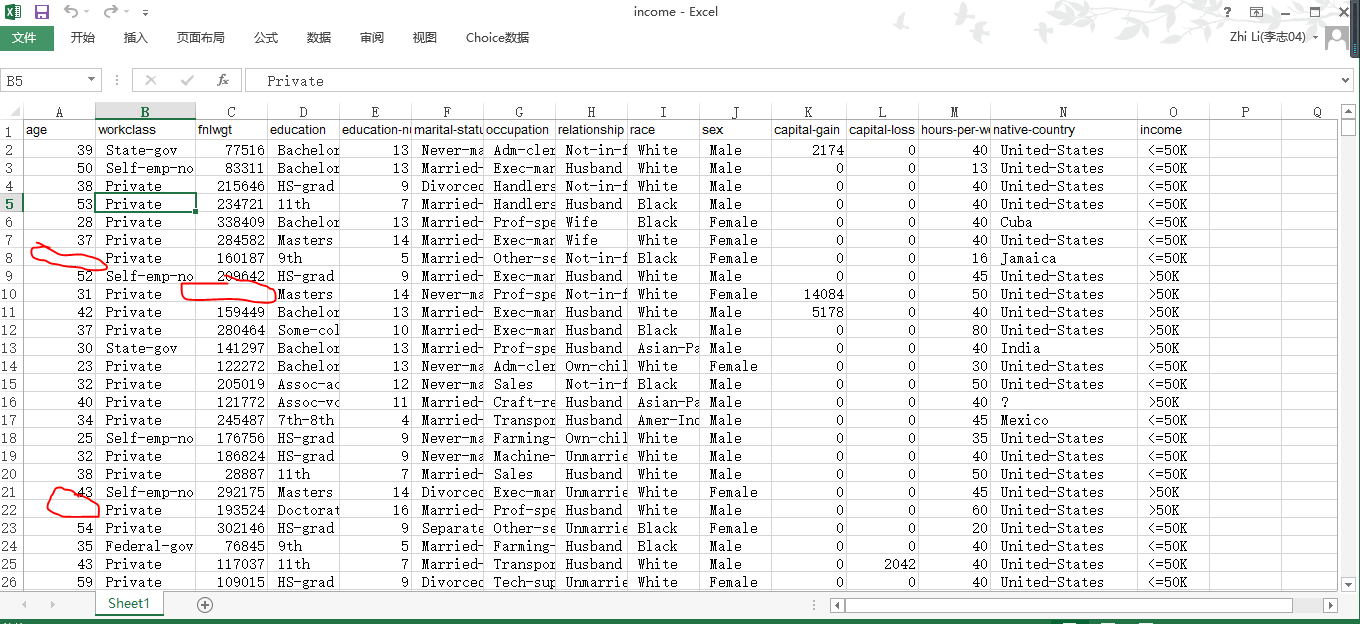Click the formula bar containing Private
Screen dimensions: 1360x624
click(x=792, y=80)
